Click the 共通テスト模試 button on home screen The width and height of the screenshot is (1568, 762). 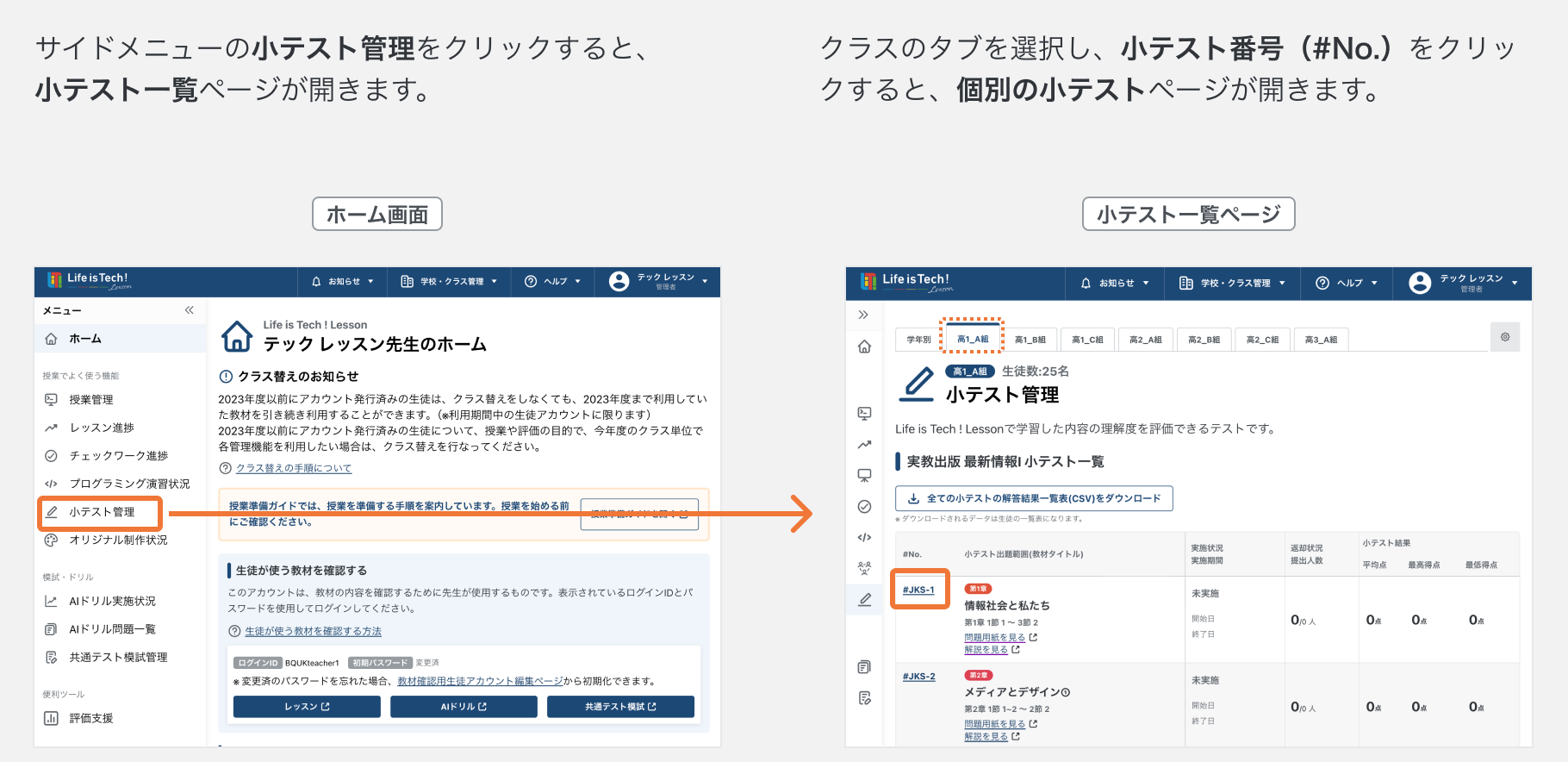point(620,707)
